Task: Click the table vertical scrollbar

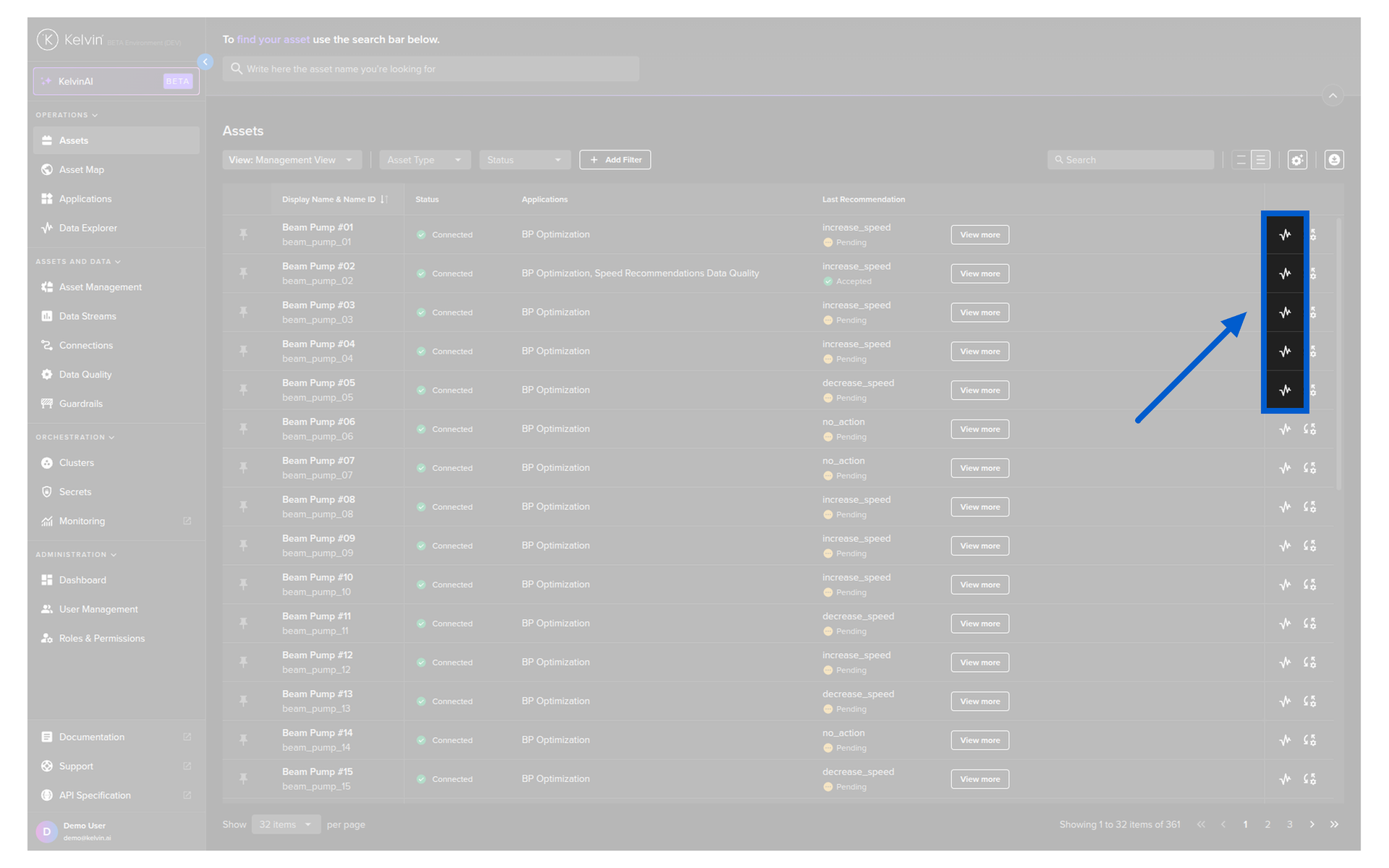Action: click(x=1339, y=354)
